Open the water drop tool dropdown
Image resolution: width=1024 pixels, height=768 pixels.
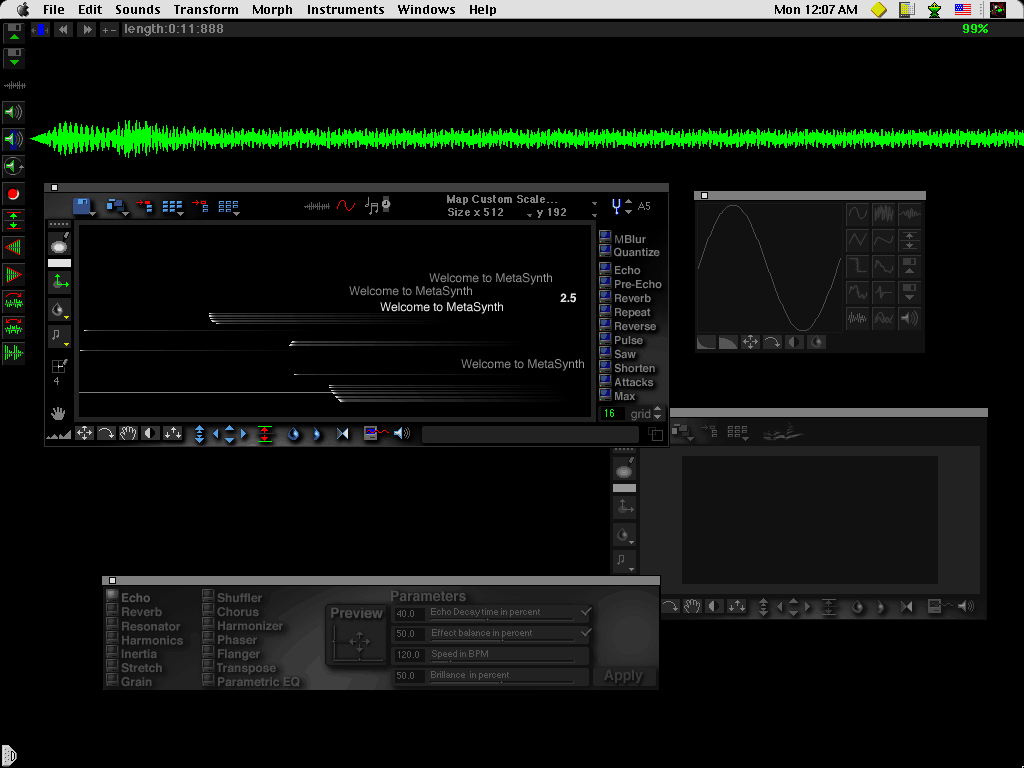(x=59, y=310)
